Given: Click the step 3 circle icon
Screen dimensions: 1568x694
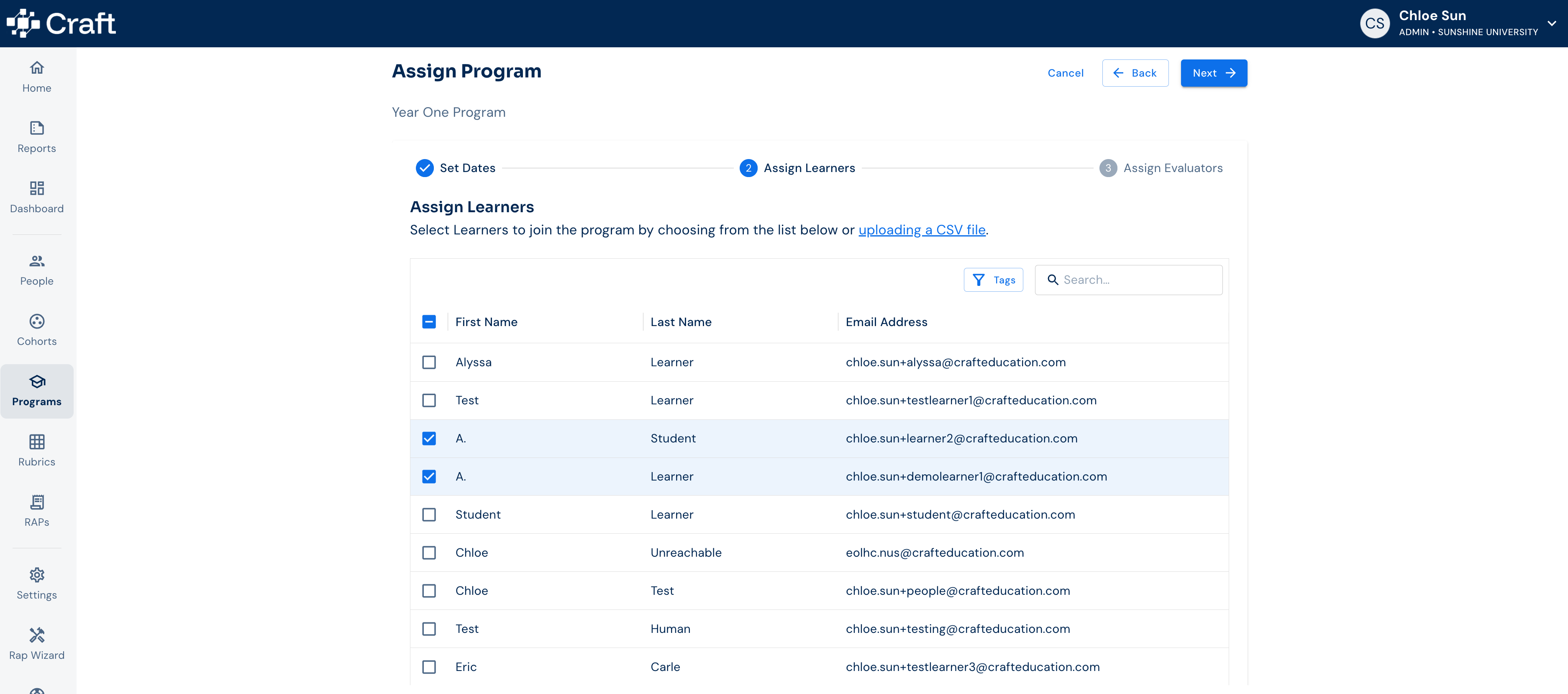Looking at the screenshot, I should pyautogui.click(x=1108, y=168).
